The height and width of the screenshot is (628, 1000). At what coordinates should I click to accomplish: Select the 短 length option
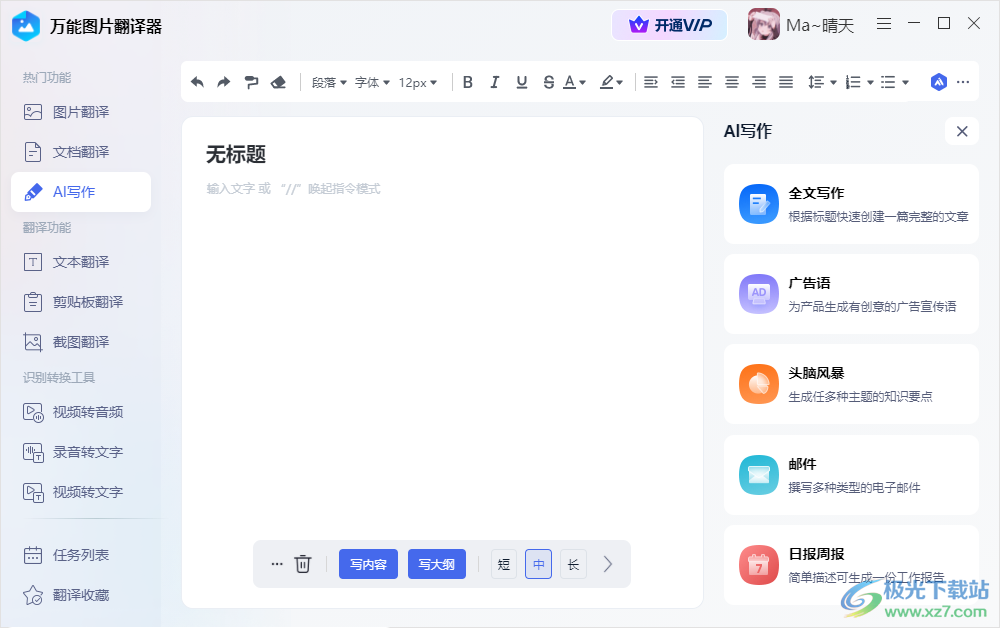(503, 564)
